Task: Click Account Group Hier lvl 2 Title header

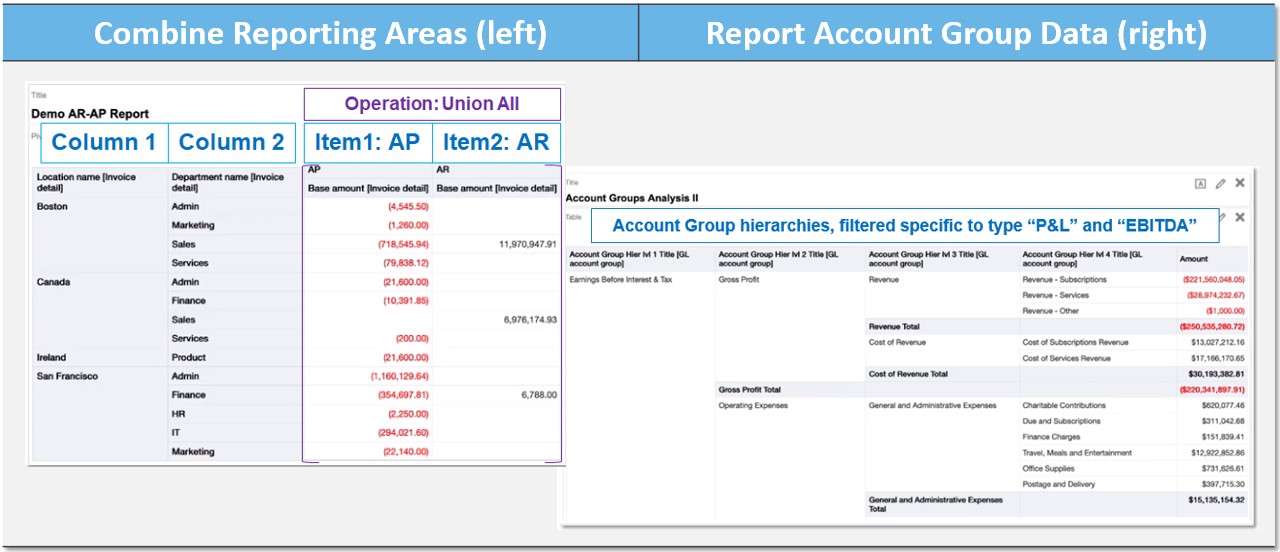Action: click(x=790, y=258)
